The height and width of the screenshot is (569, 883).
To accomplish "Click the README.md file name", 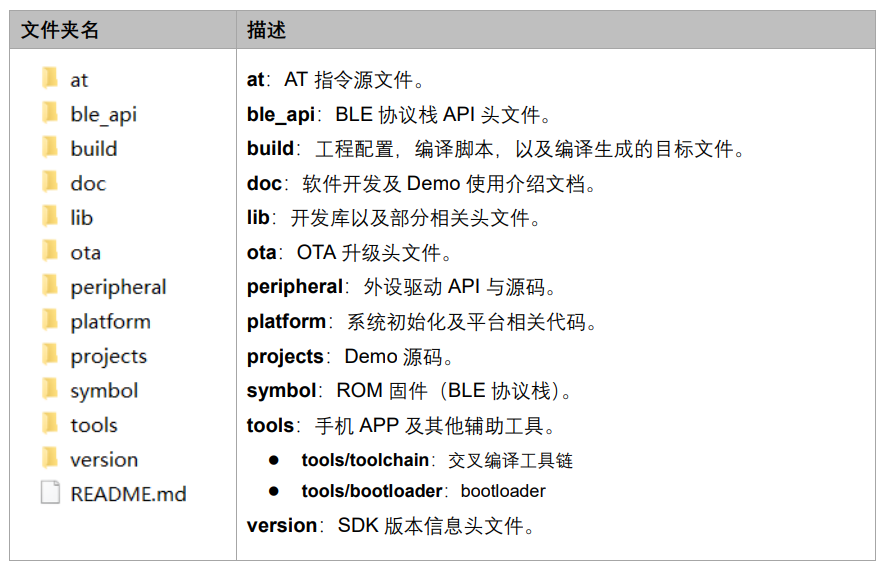I will [x=128, y=495].
